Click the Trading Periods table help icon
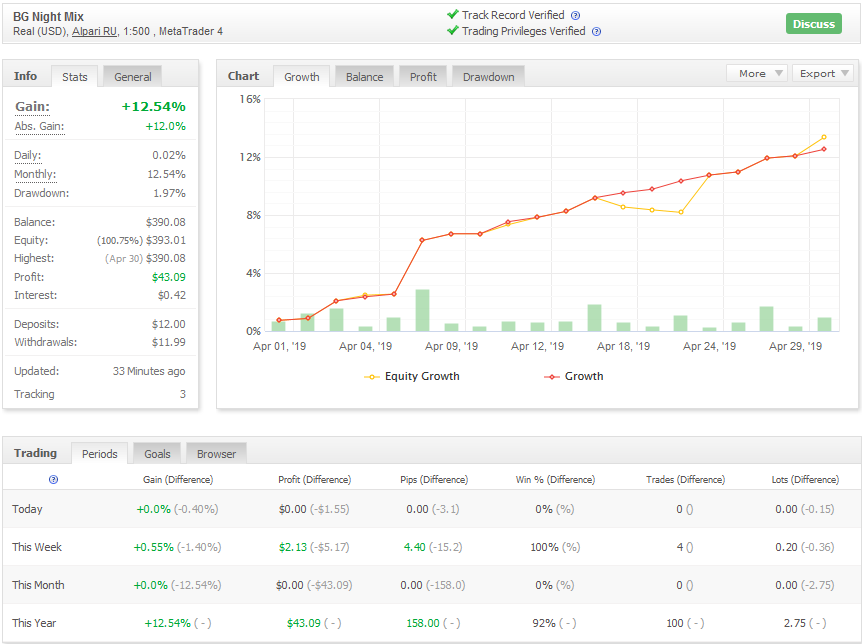This screenshot has height=644, width=862. click(x=53, y=480)
